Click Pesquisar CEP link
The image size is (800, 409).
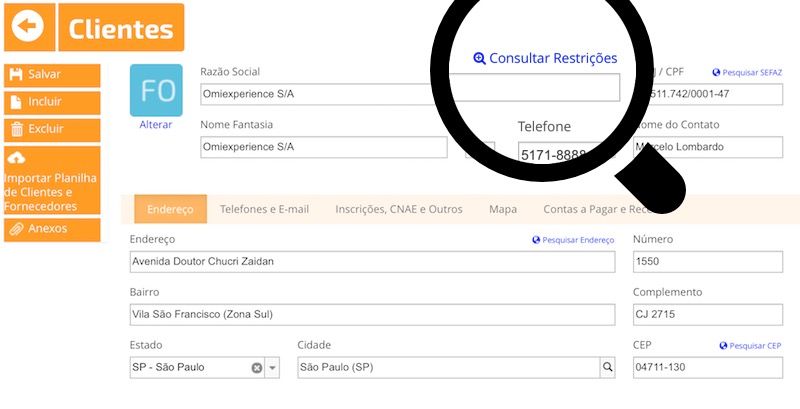click(x=750, y=346)
